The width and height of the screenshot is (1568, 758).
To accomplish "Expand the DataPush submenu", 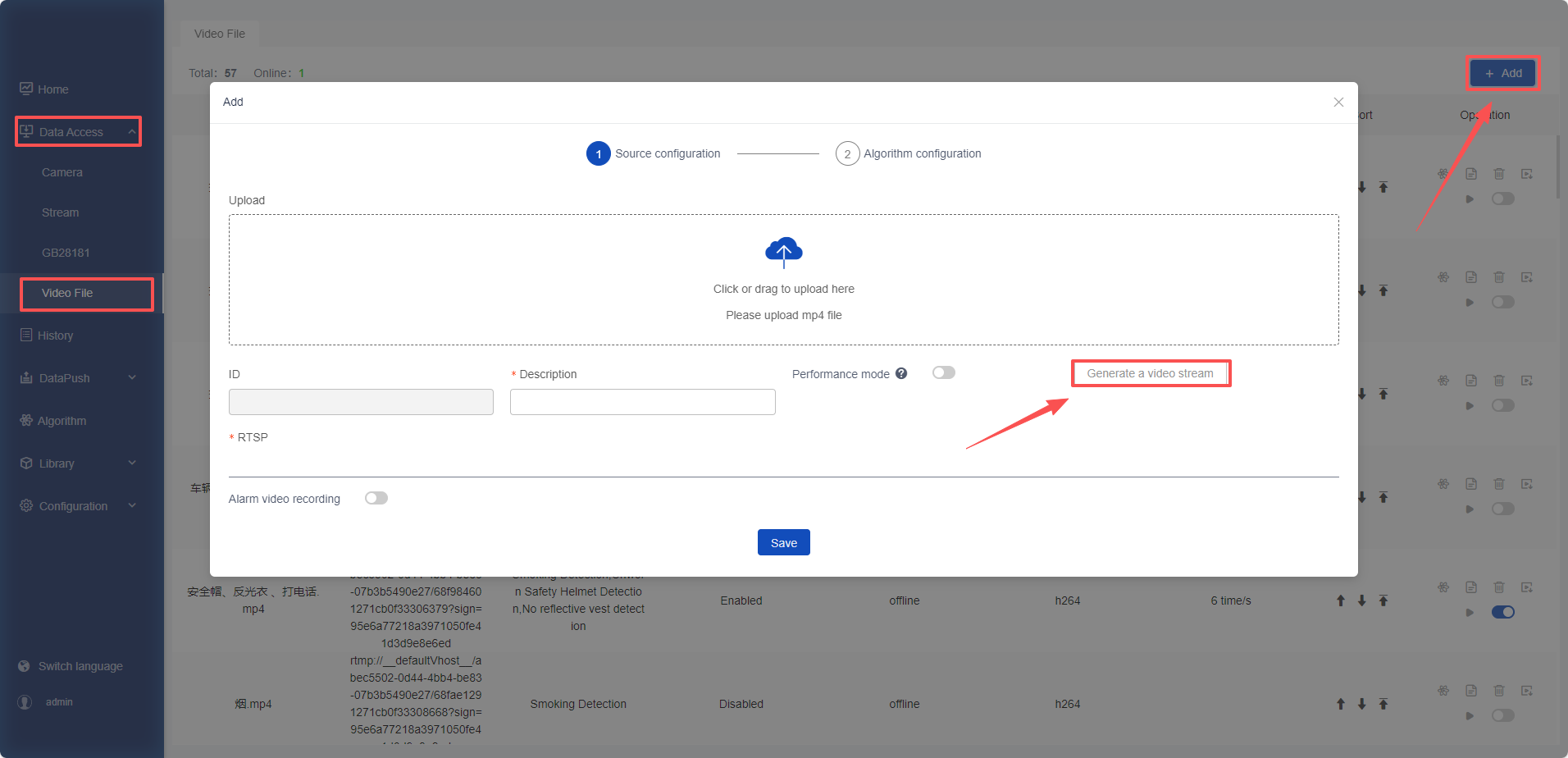I will coord(131,377).
